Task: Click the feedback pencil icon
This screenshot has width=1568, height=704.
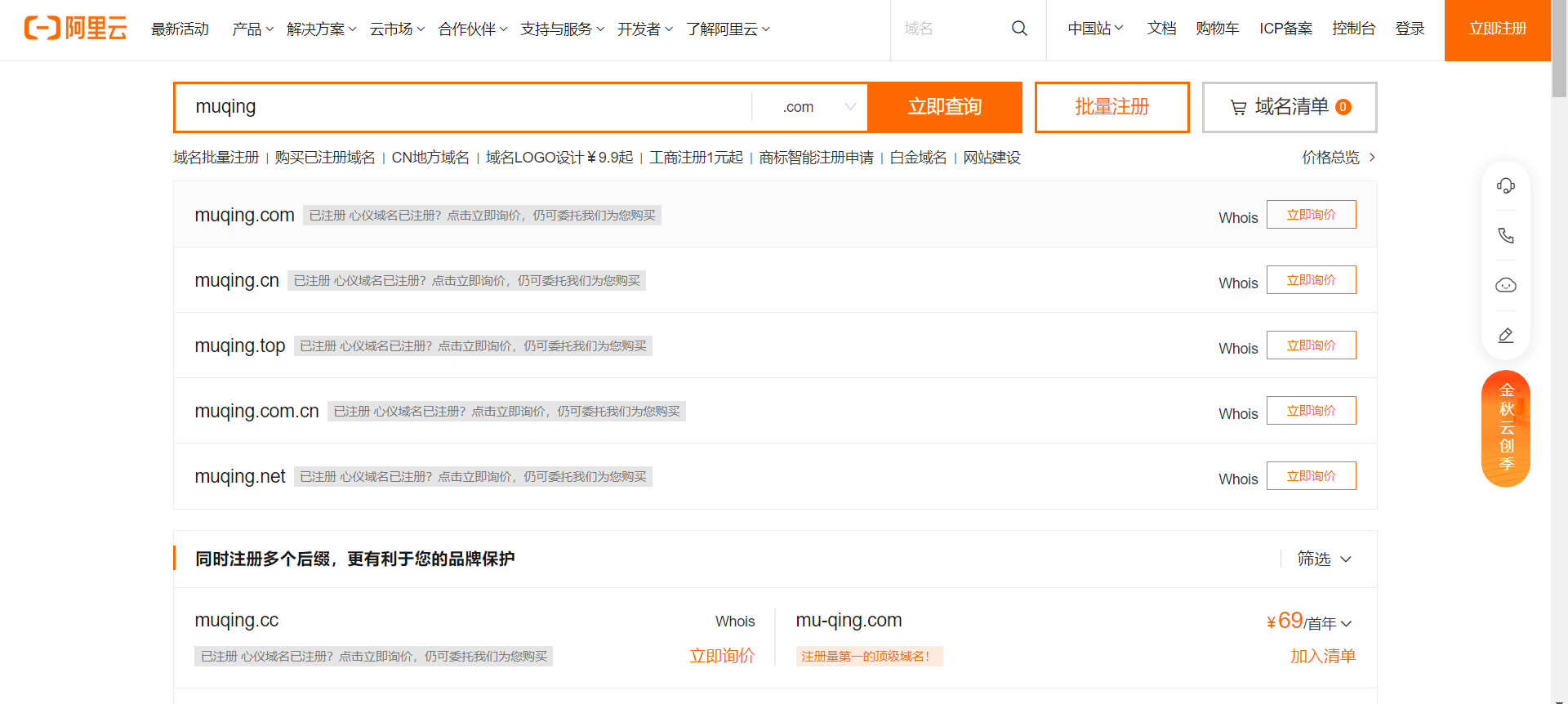Action: pos(1506,336)
